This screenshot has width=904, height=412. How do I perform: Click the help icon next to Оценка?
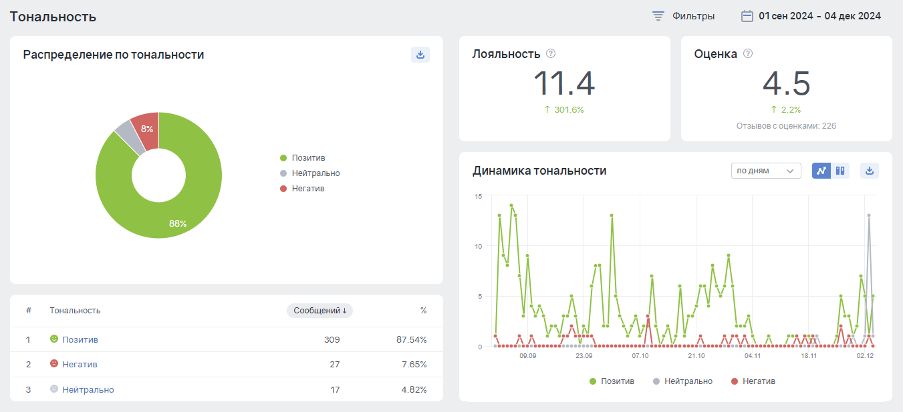point(748,54)
